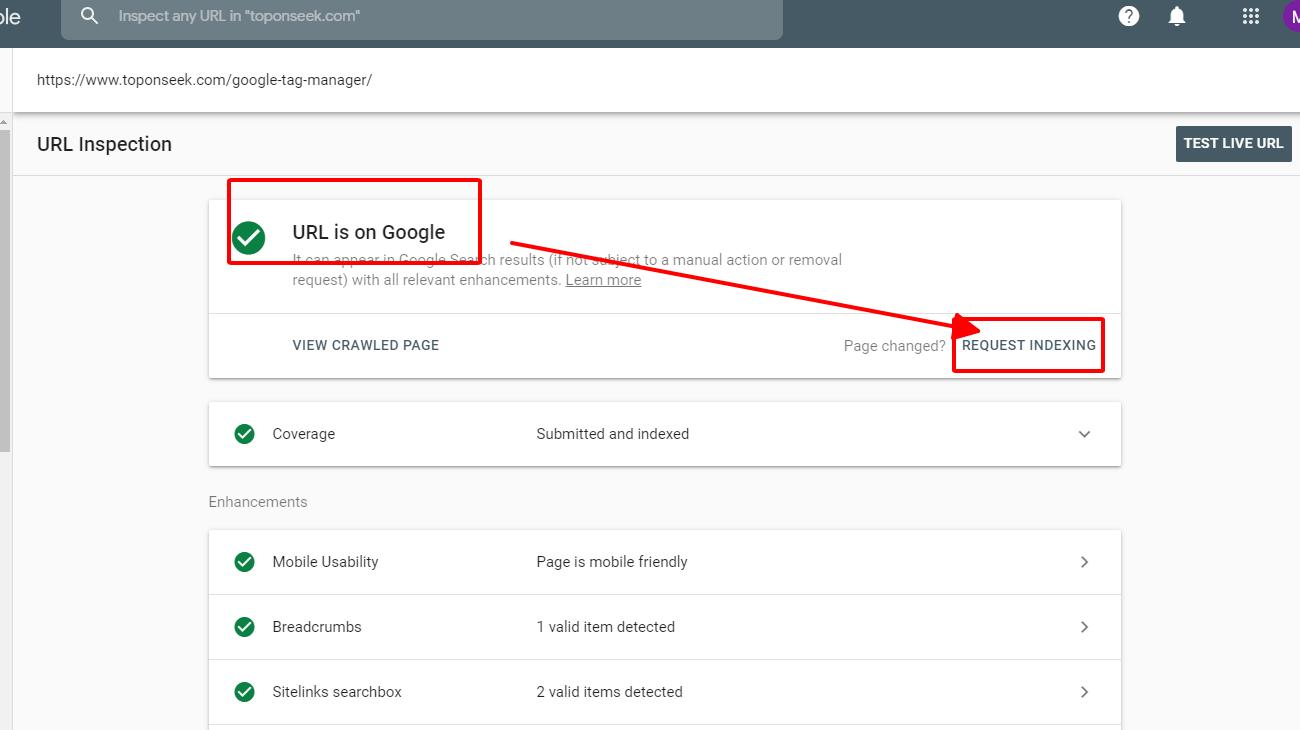The height and width of the screenshot is (730, 1300).
Task: Open the Help question mark icon
Action: (x=1129, y=16)
